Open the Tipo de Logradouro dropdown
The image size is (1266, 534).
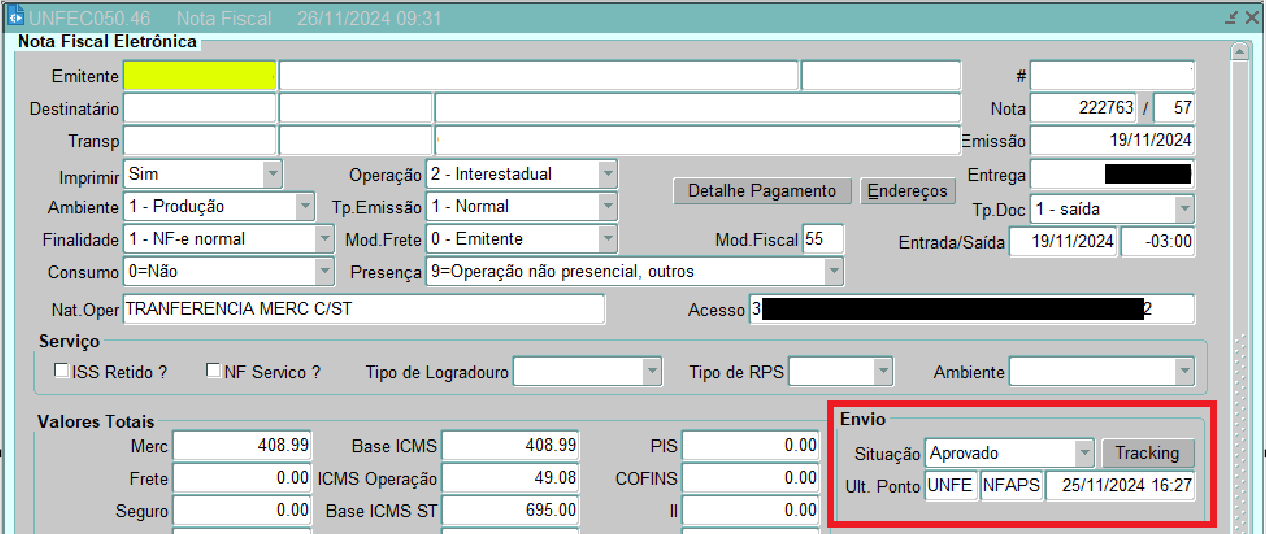(x=652, y=372)
